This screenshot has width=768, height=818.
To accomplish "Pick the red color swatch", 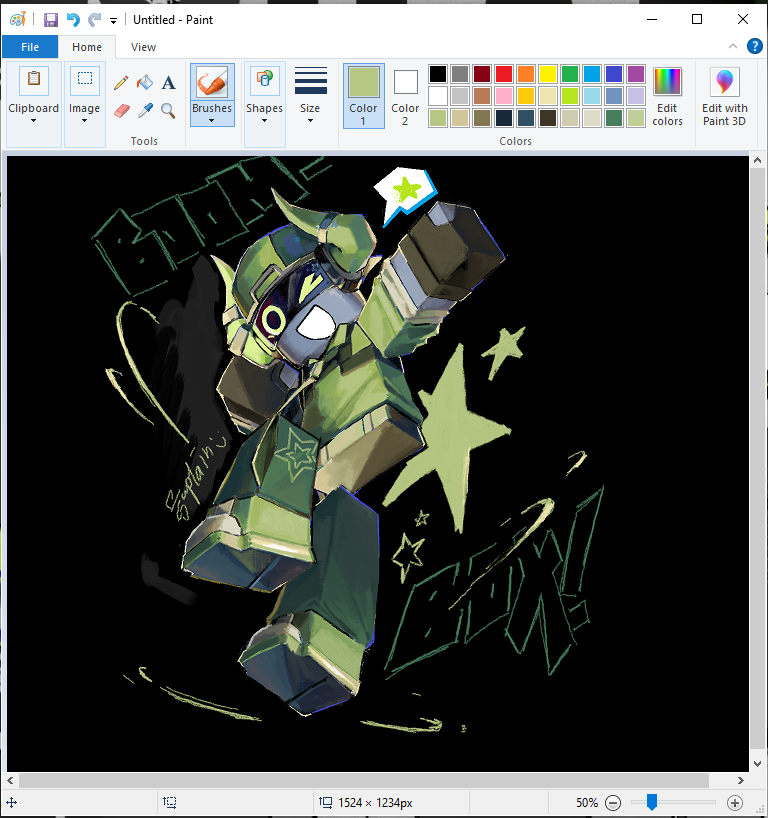I will click(x=504, y=74).
